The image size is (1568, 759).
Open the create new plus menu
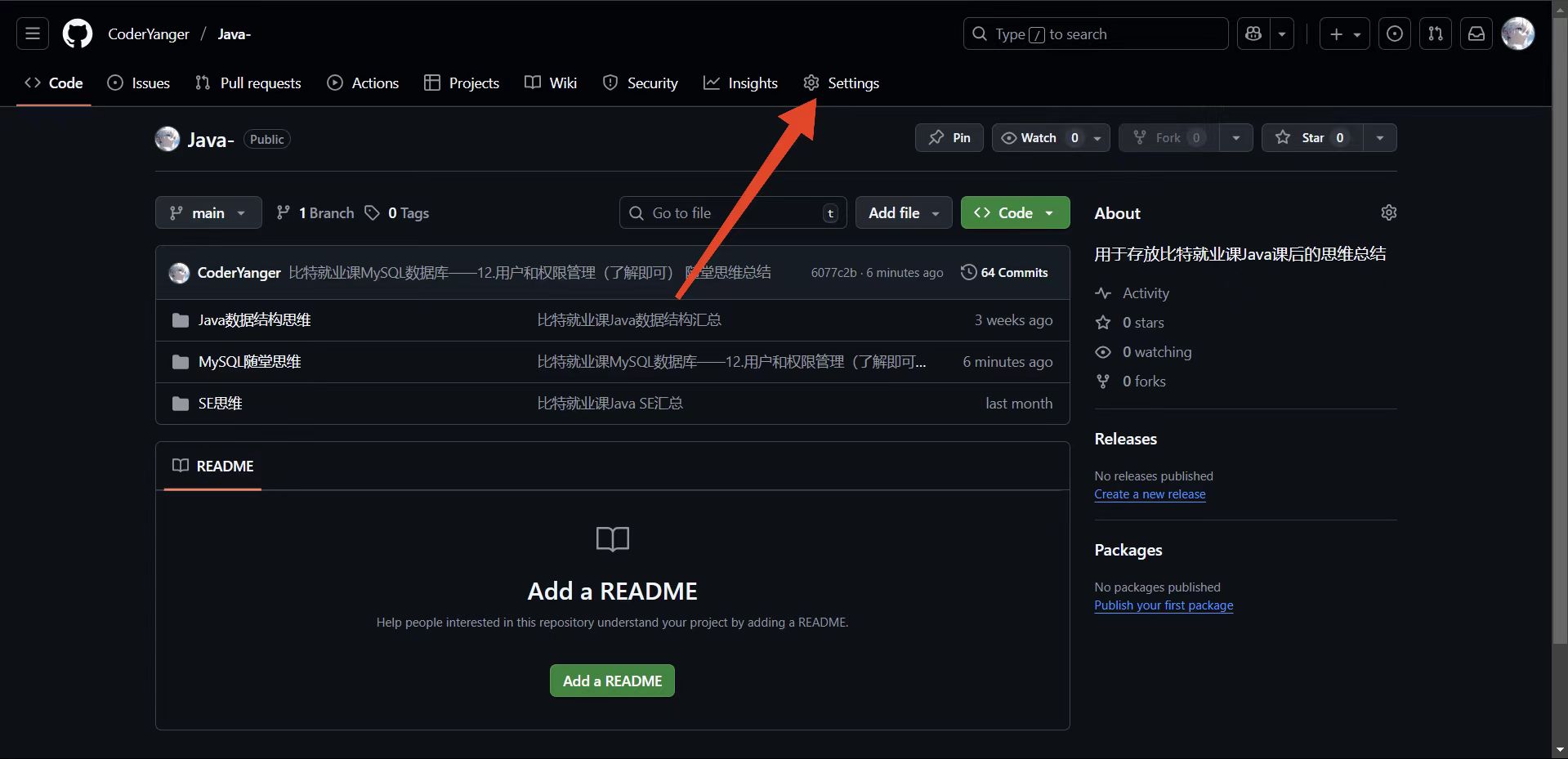pyautogui.click(x=1344, y=33)
